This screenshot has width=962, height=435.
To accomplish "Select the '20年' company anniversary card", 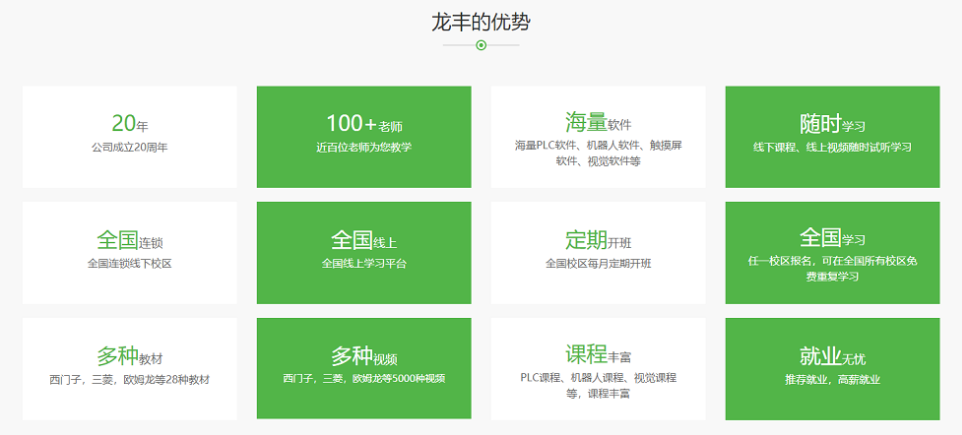I will pyautogui.click(x=129, y=136).
